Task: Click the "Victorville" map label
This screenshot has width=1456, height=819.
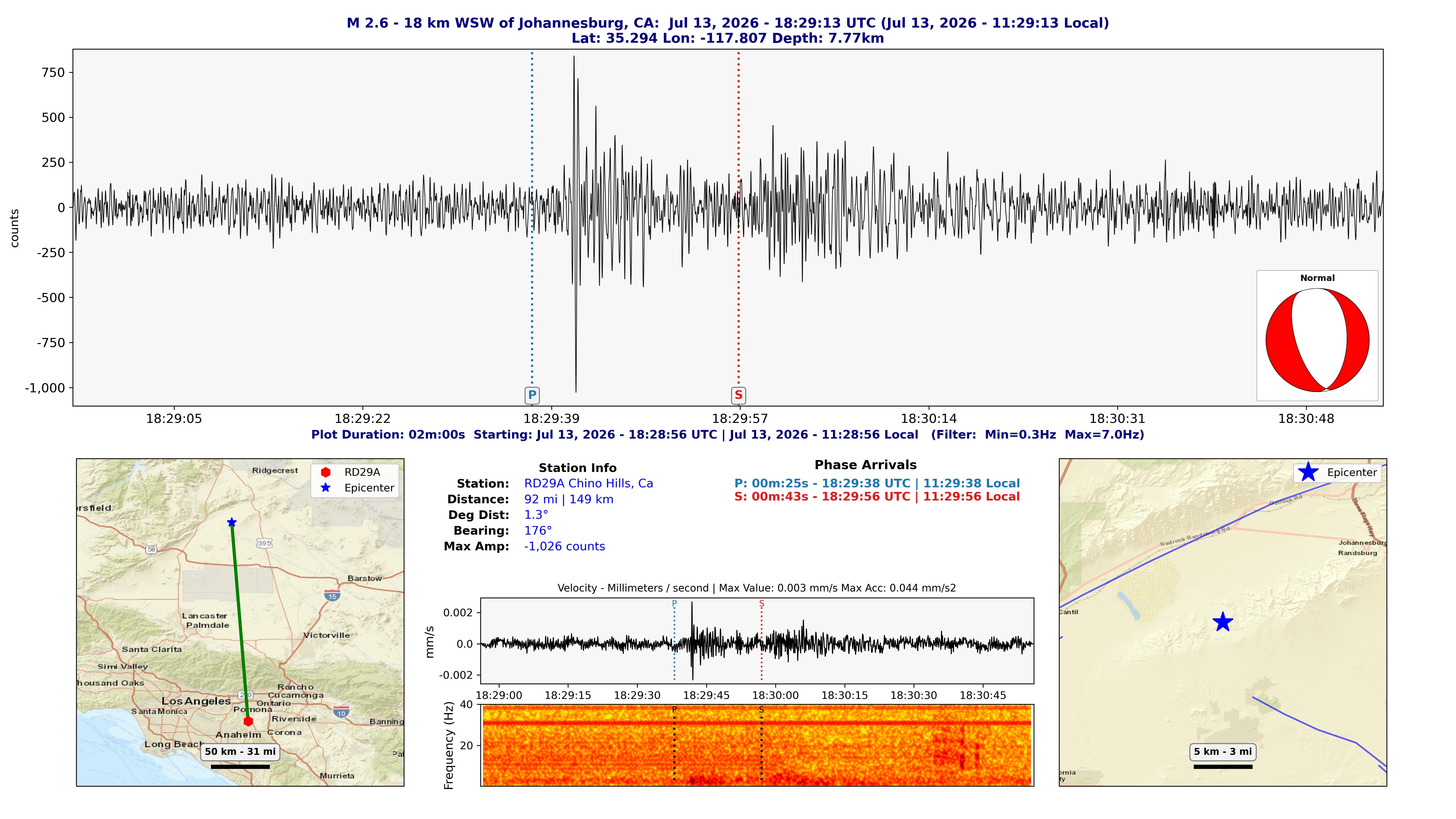Action: (x=326, y=635)
